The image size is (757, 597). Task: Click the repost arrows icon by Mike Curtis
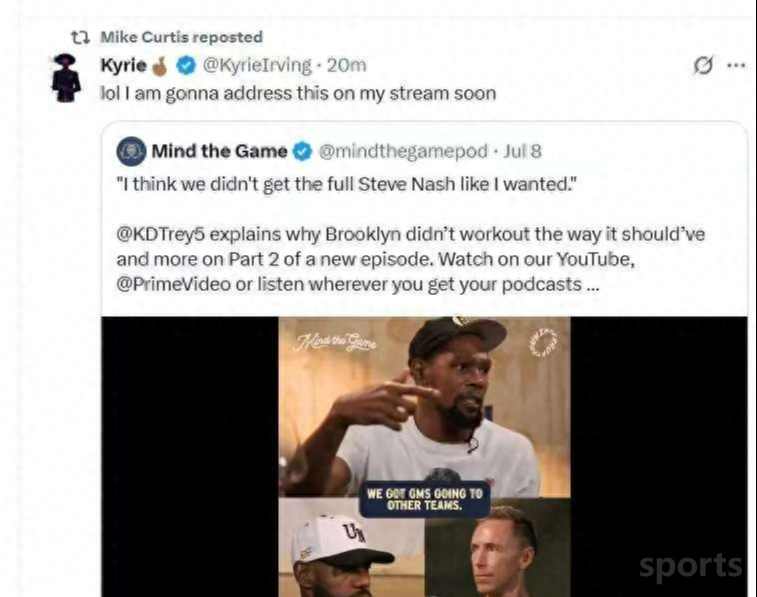tap(80, 37)
